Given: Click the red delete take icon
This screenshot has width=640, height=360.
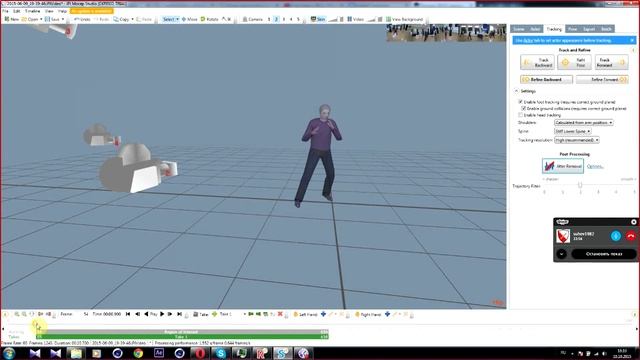Looking at the screenshot, I should click(x=280, y=314).
